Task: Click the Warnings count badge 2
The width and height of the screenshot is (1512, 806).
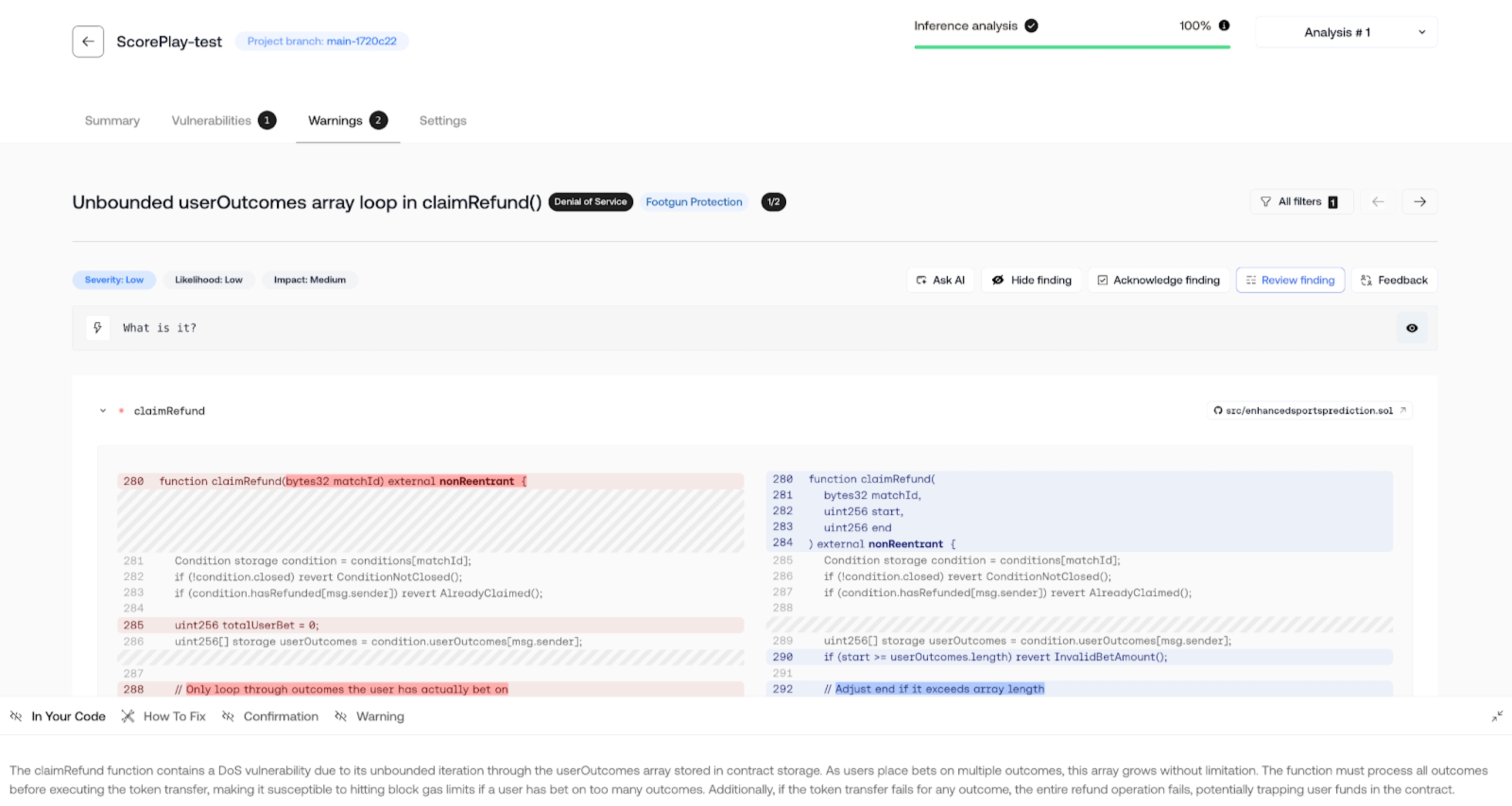Action: click(x=378, y=120)
